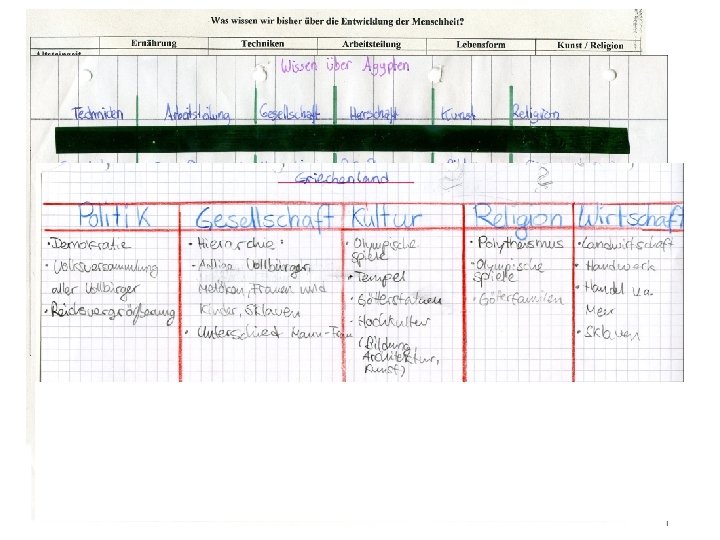The width and height of the screenshot is (720, 540).
Task: Select the printed 'Techniken' header in bold type
Action: pyautogui.click(x=263, y=44)
